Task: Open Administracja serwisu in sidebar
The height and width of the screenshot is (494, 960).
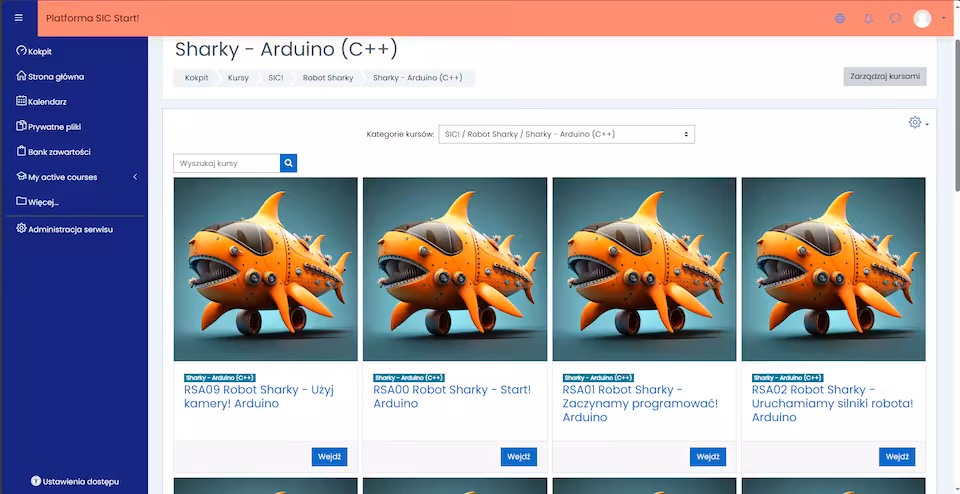Action: pyautogui.click(x=70, y=229)
